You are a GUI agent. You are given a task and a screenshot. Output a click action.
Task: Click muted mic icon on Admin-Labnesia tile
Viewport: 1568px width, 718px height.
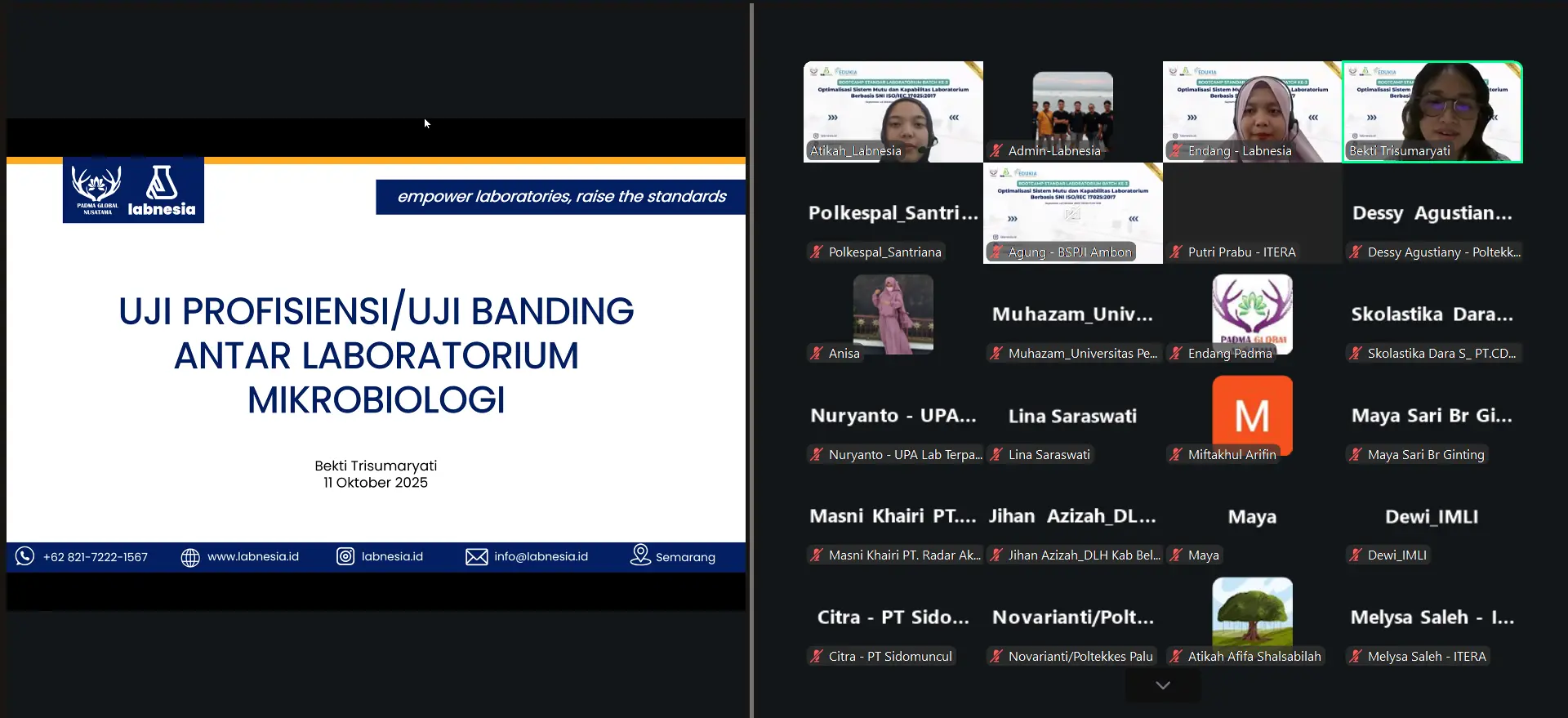996,150
